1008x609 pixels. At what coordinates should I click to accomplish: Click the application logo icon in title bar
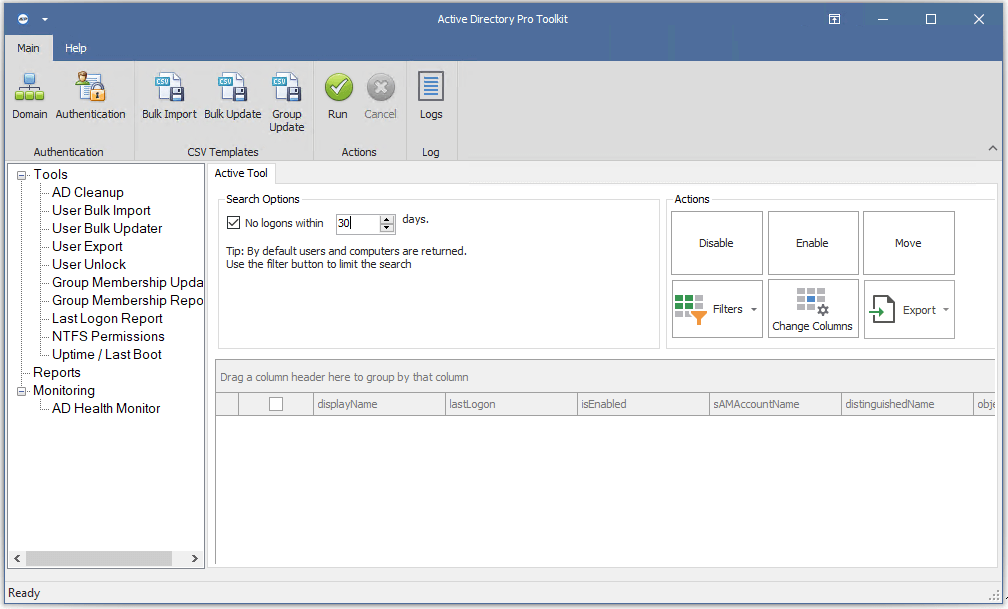23,19
